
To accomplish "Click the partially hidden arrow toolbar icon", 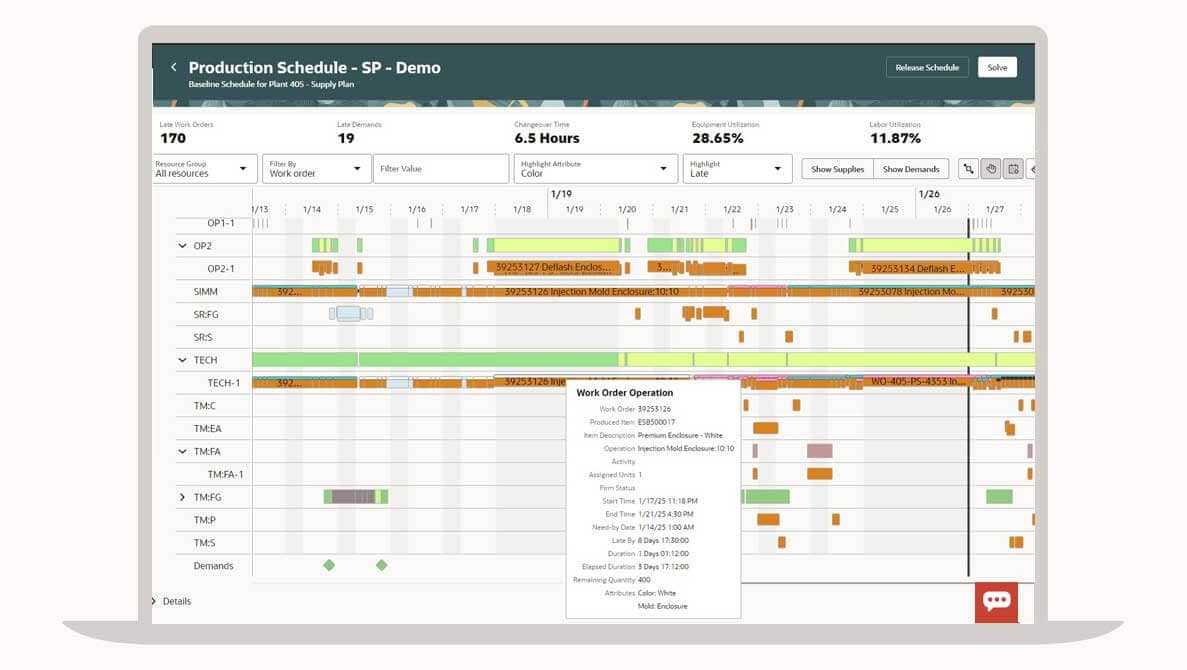I will (1031, 169).
